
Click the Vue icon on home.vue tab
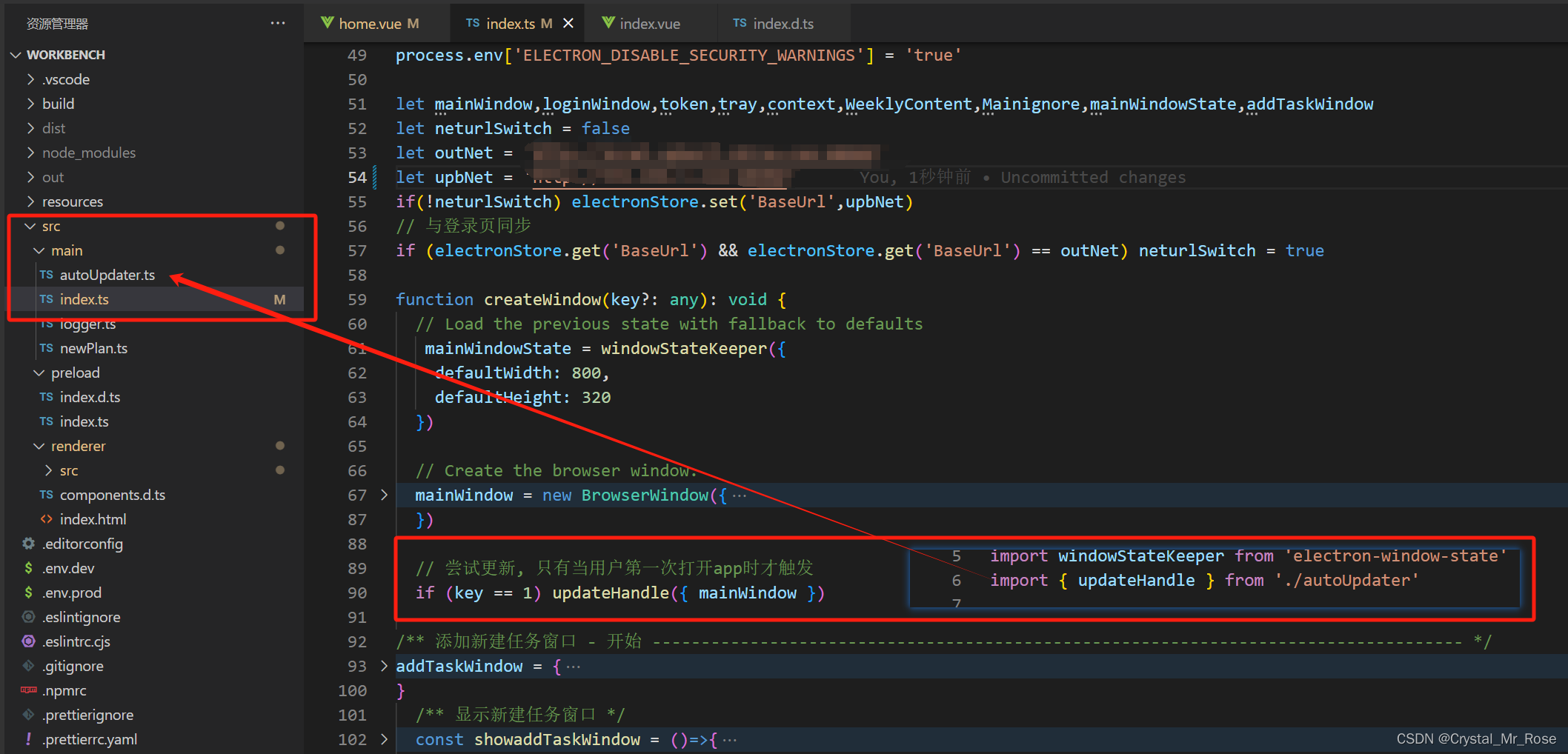pyautogui.click(x=328, y=23)
